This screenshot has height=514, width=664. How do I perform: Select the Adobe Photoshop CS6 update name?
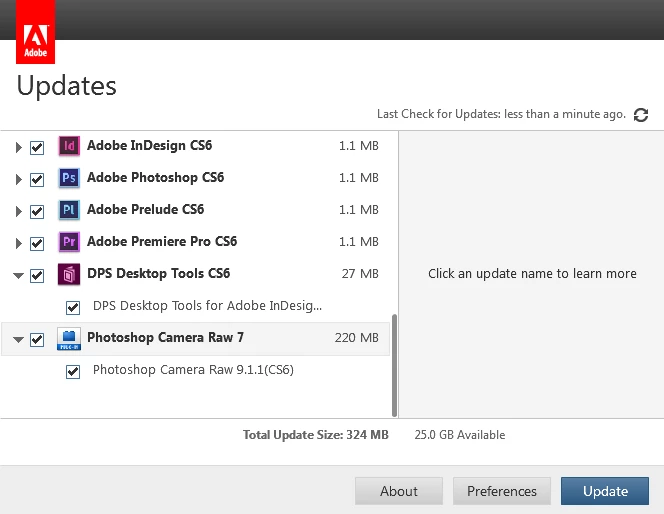tap(155, 177)
